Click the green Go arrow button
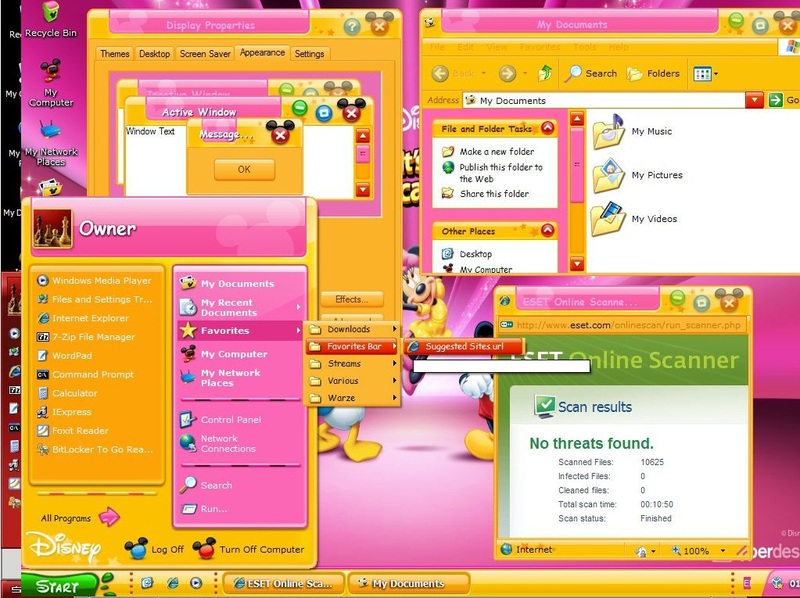Screen dimensions: 800x598 (776, 100)
